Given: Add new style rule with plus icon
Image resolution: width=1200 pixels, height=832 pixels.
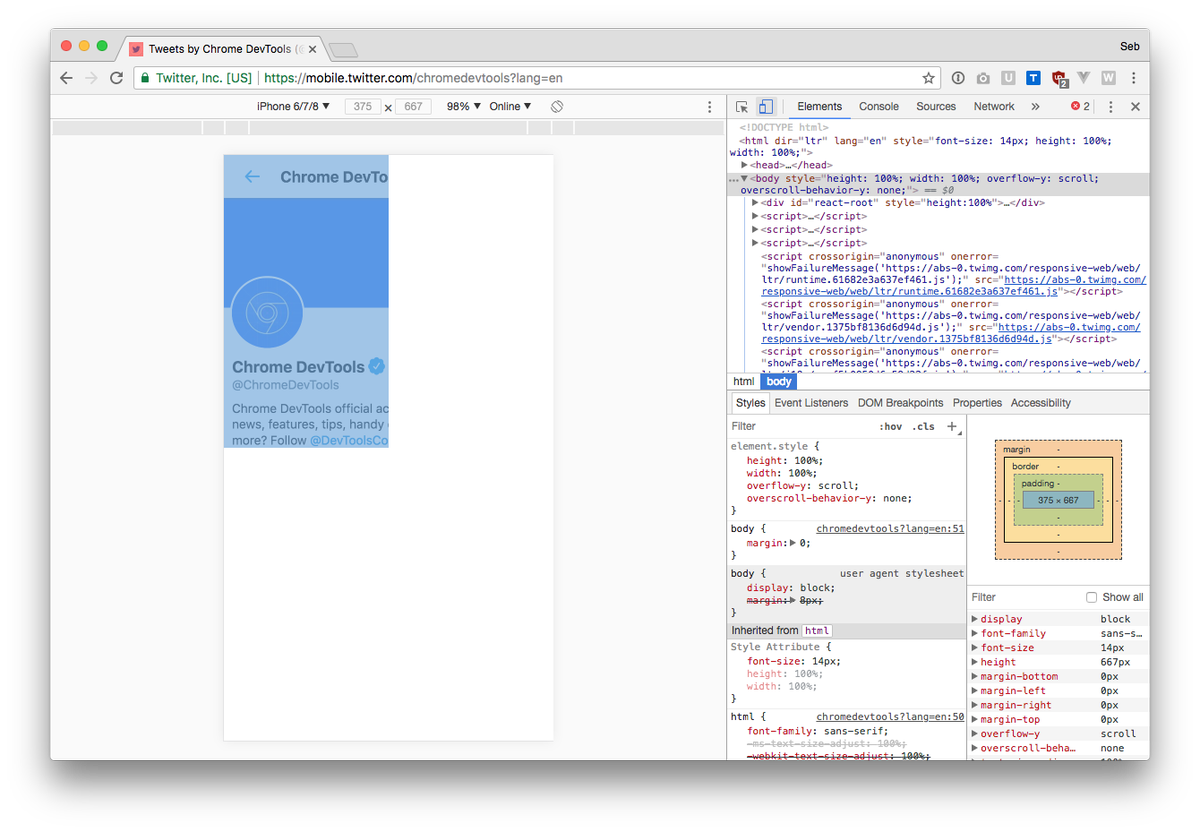Looking at the screenshot, I should coord(952,426).
